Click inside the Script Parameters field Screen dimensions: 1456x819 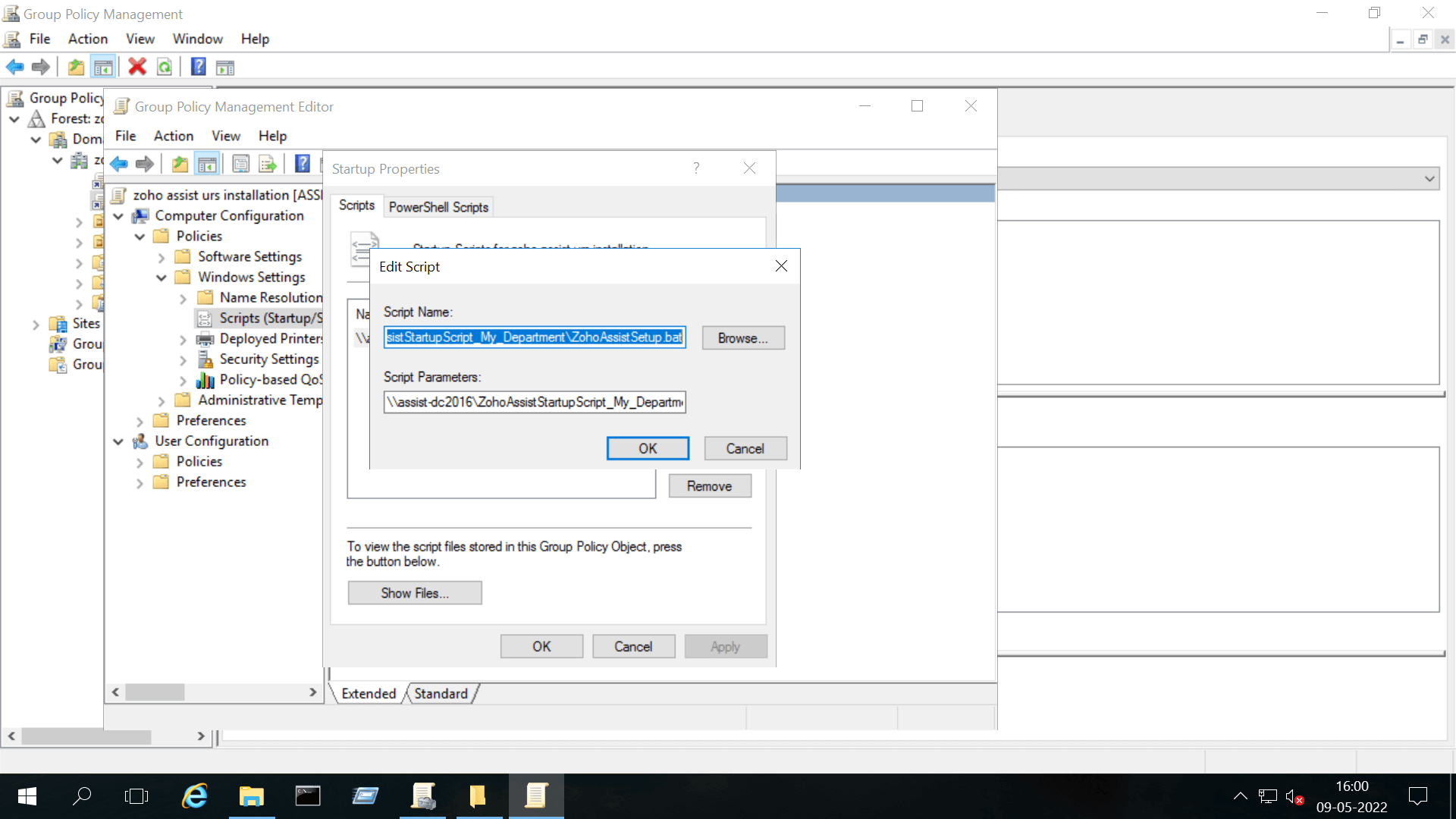pos(535,402)
